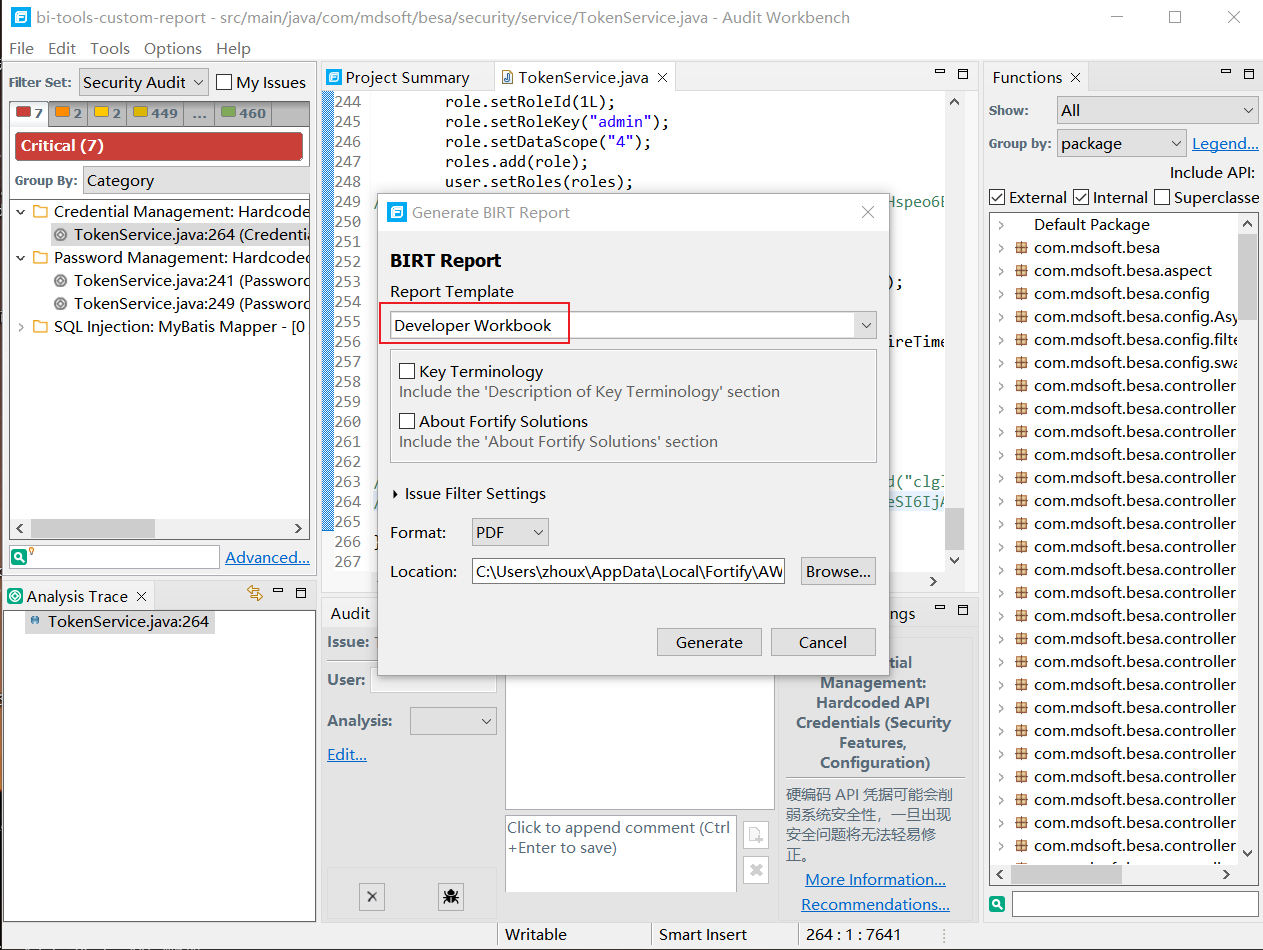The width and height of the screenshot is (1263, 950).
Task: Collapse the Password Management group
Action: (x=21, y=258)
